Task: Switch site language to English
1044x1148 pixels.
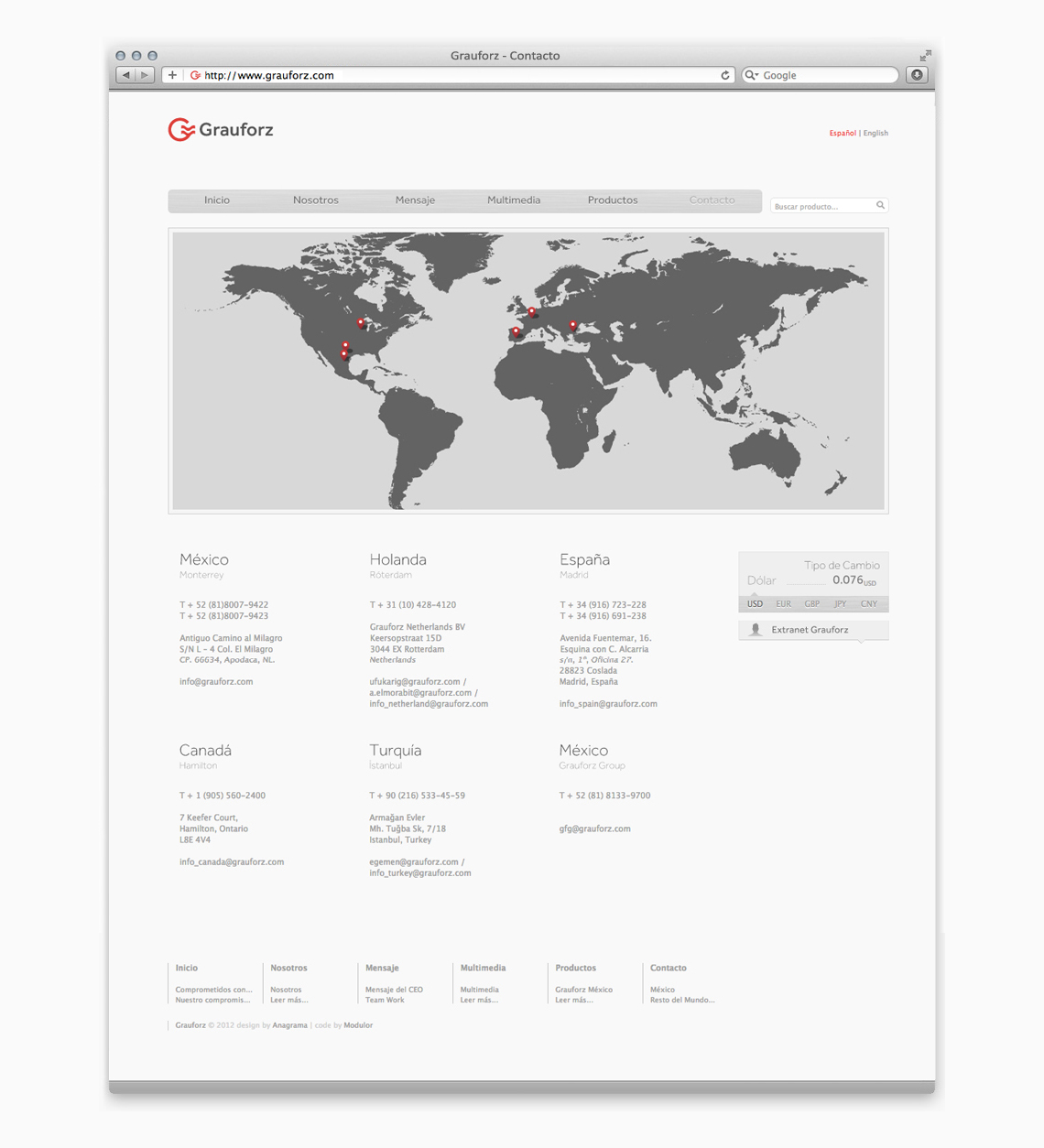Action: (x=875, y=134)
